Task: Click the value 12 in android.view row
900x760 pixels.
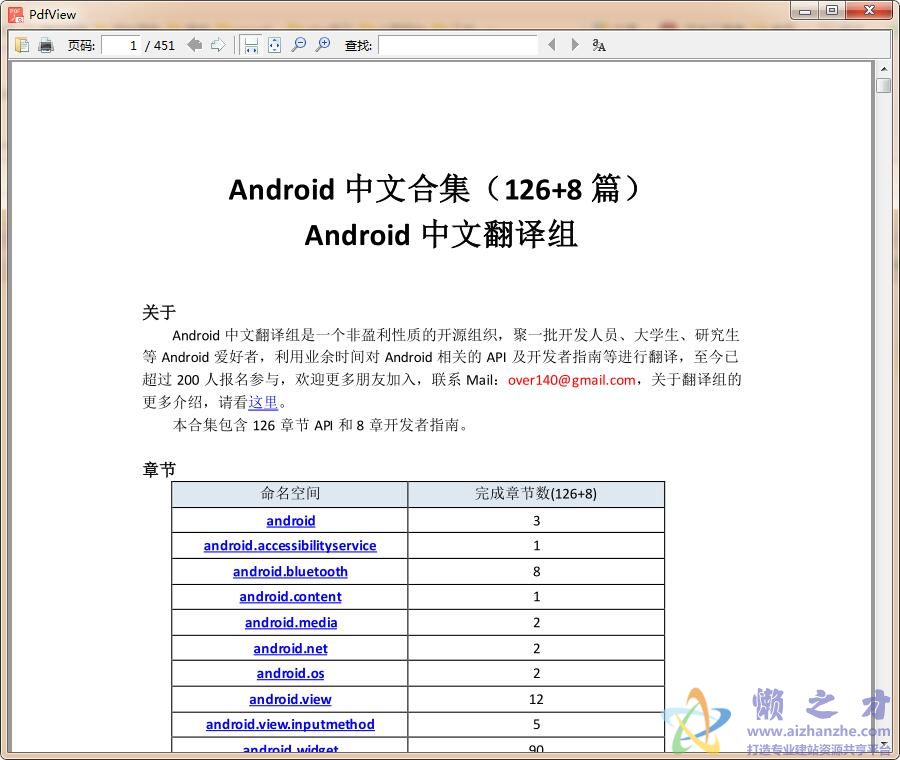Action: (x=536, y=699)
